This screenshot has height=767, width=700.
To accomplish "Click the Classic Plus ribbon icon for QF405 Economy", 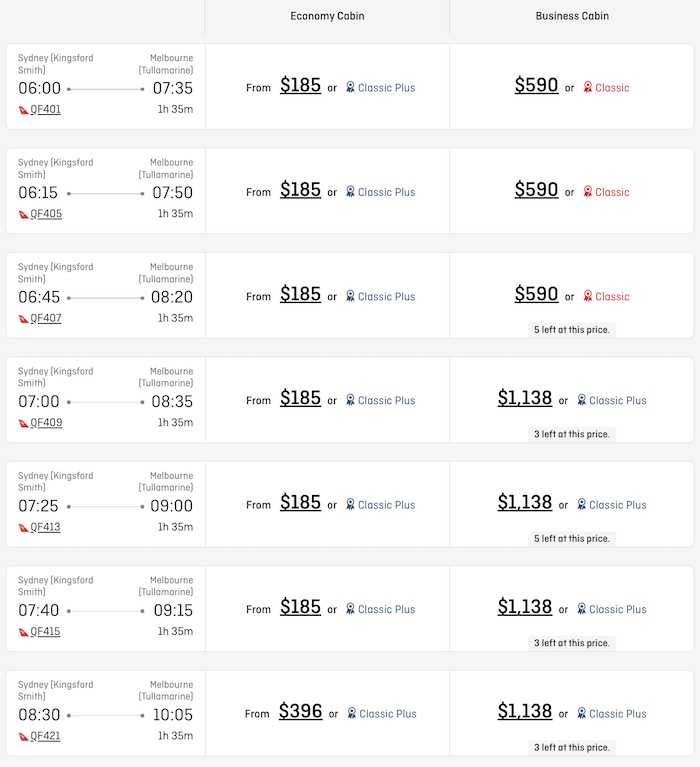I will tap(350, 191).
